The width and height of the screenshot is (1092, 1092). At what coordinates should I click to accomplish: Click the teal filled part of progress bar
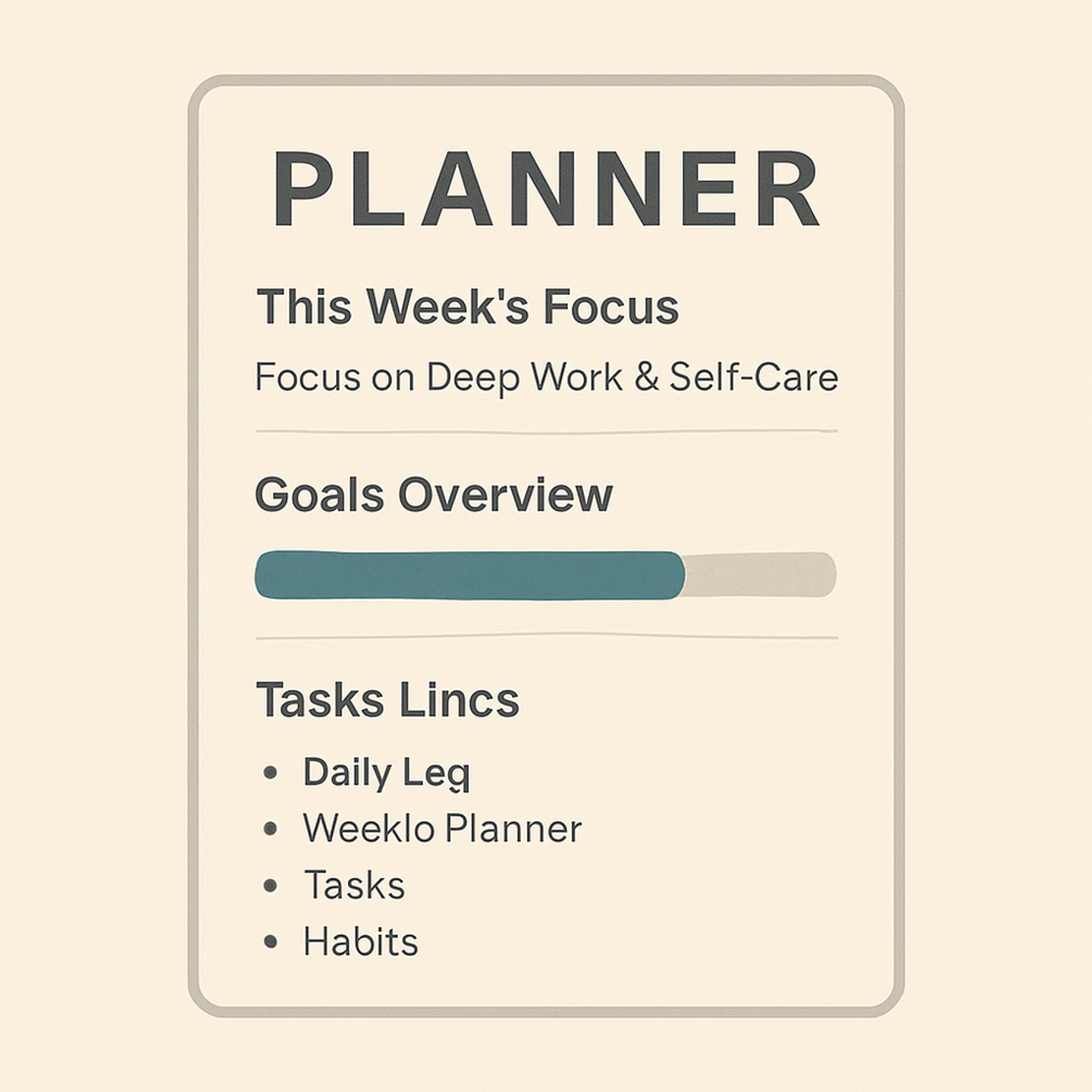pos(469,575)
